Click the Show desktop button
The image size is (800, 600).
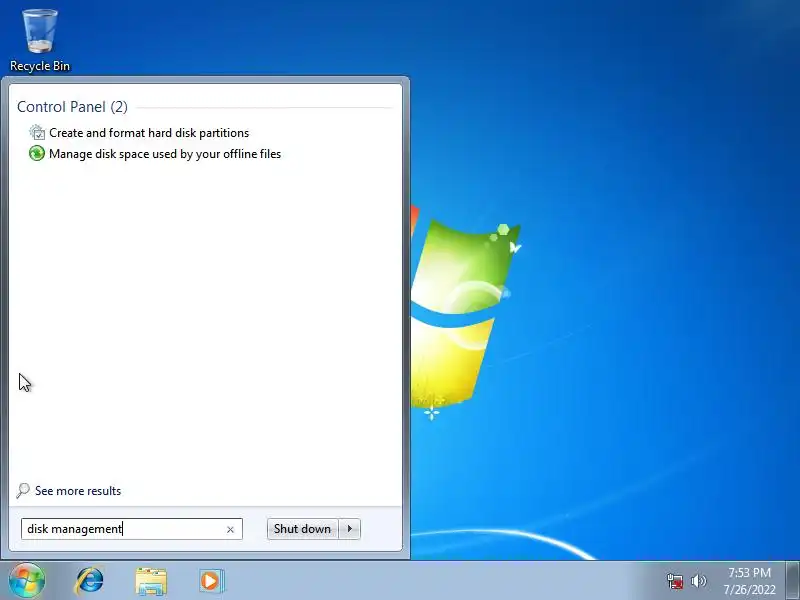792,580
